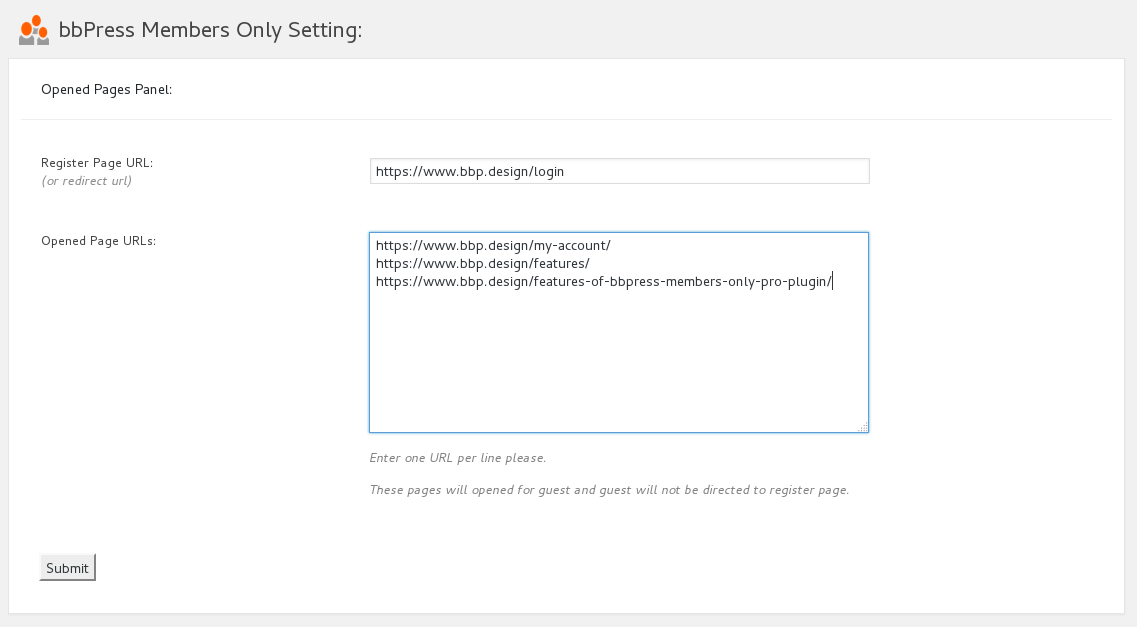Click the Register Page URL label
This screenshot has height=627, width=1137.
tap(99, 162)
